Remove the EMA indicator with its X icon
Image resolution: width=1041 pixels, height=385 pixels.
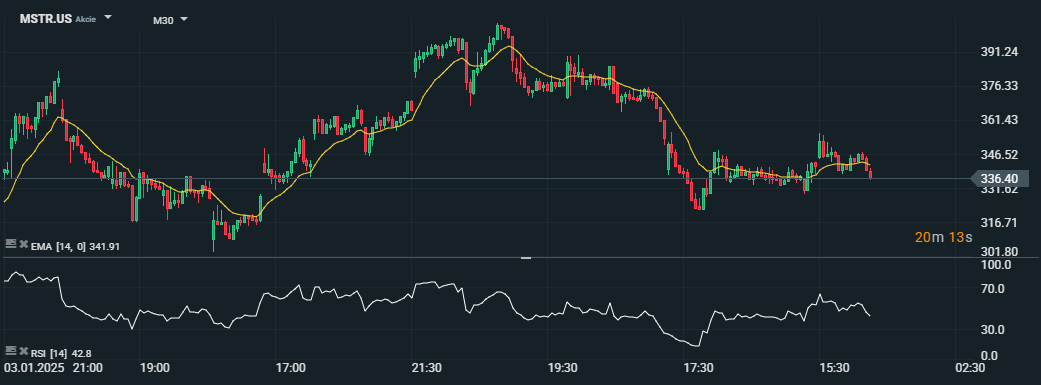tap(24, 245)
